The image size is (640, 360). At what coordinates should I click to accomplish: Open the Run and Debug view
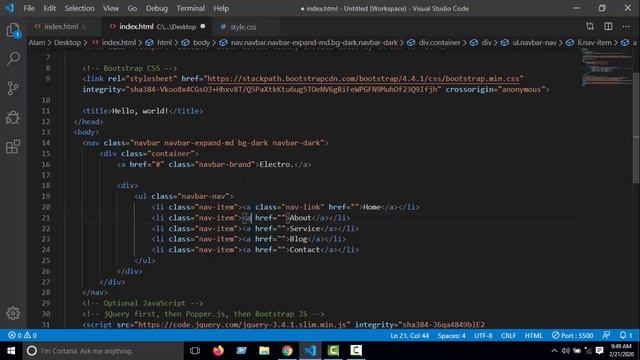13,118
